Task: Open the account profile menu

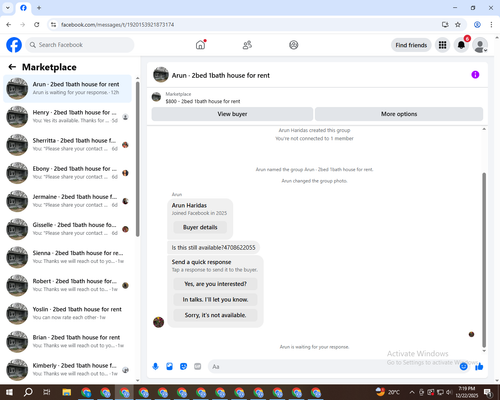Action: pyautogui.click(x=480, y=45)
